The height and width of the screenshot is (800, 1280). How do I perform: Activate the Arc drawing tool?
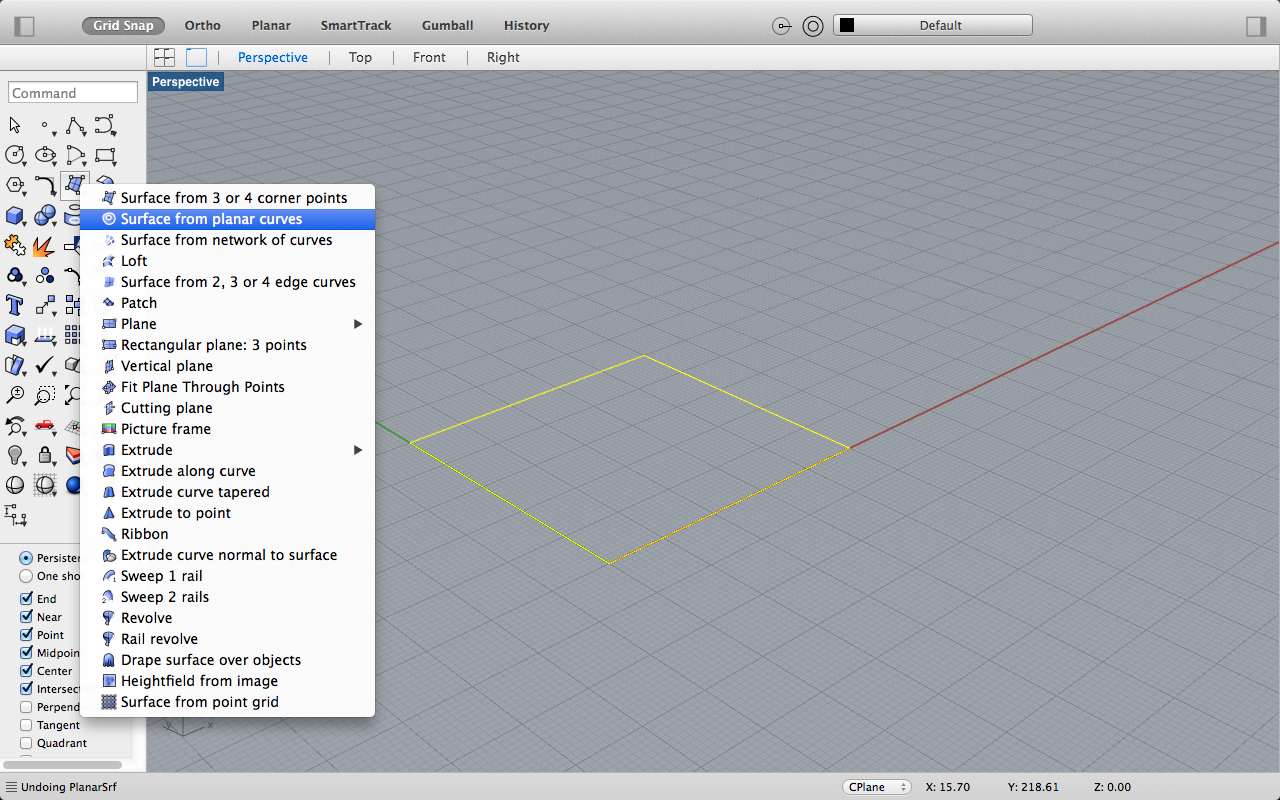(75, 155)
